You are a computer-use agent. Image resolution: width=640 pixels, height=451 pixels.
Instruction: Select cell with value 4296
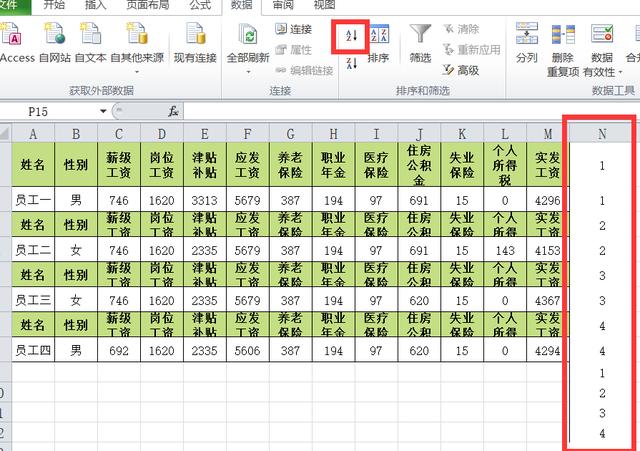[x=547, y=200]
